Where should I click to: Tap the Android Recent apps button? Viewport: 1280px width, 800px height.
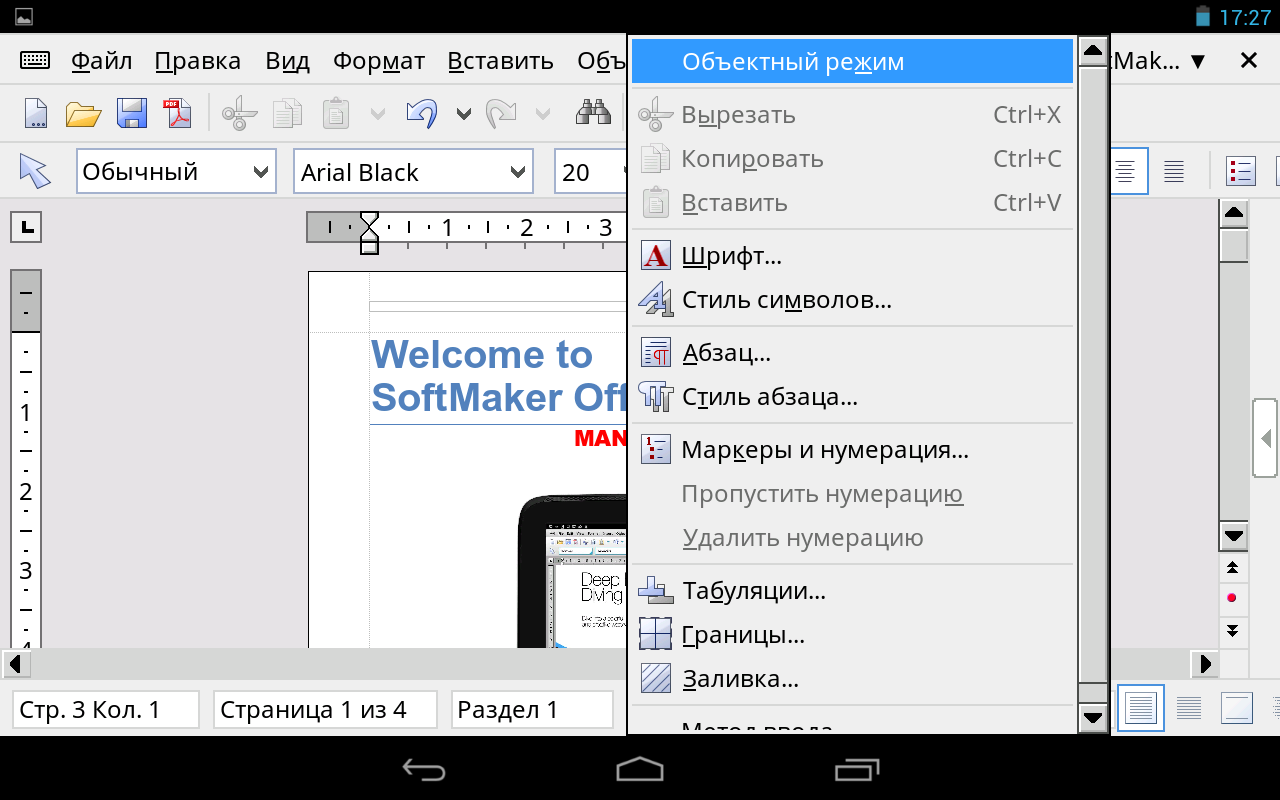coord(856,768)
